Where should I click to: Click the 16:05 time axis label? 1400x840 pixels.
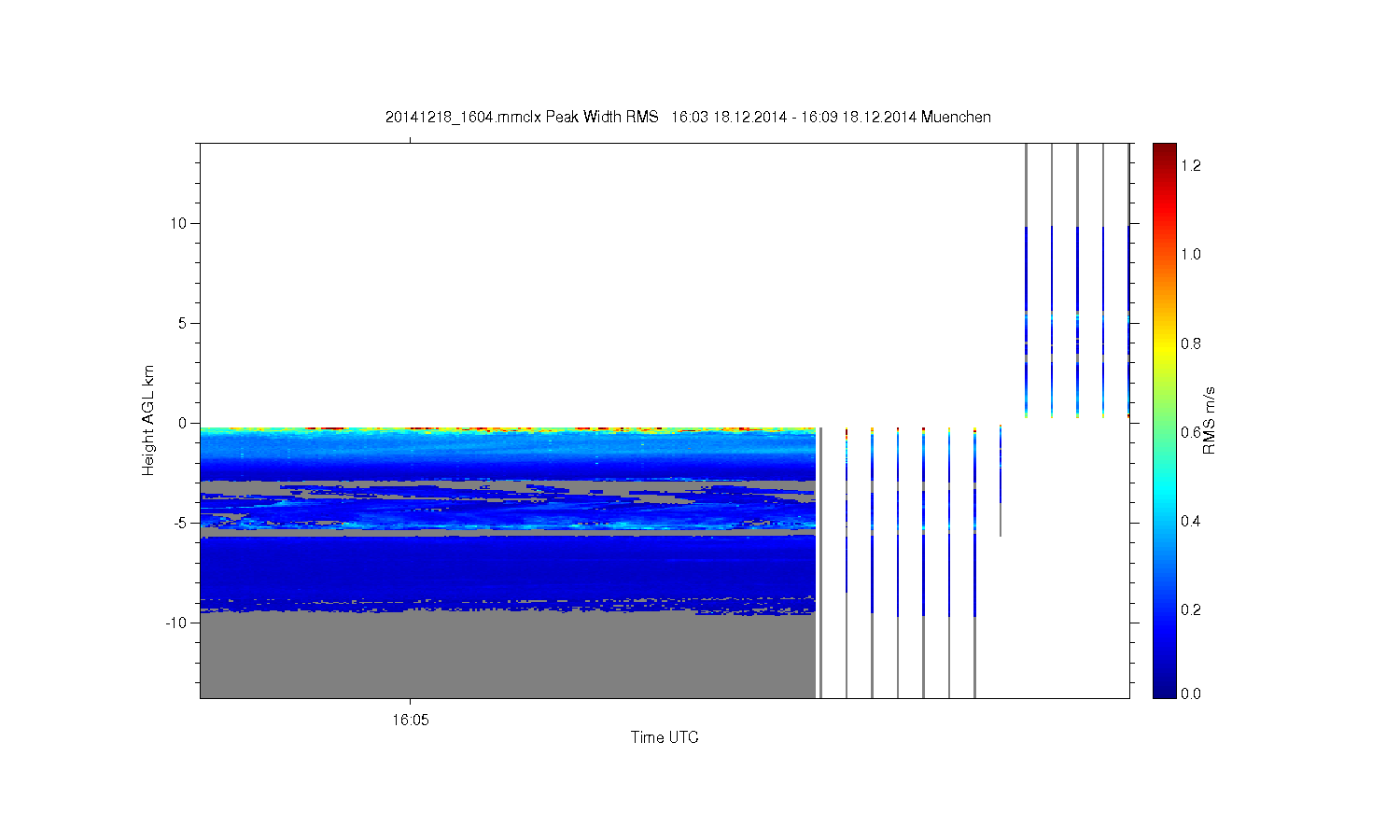pyautogui.click(x=410, y=720)
